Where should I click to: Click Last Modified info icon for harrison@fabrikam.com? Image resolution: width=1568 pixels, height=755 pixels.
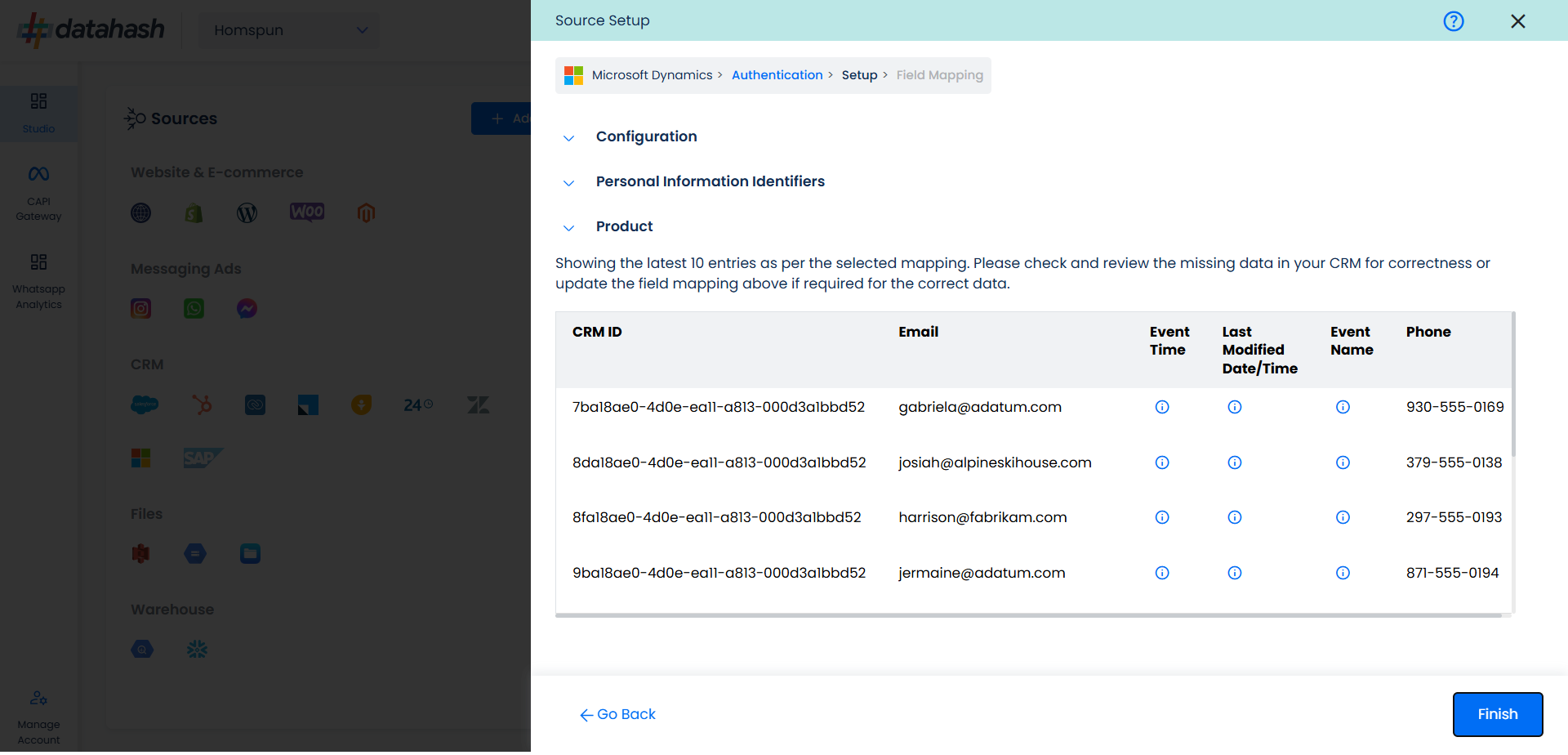tap(1235, 517)
